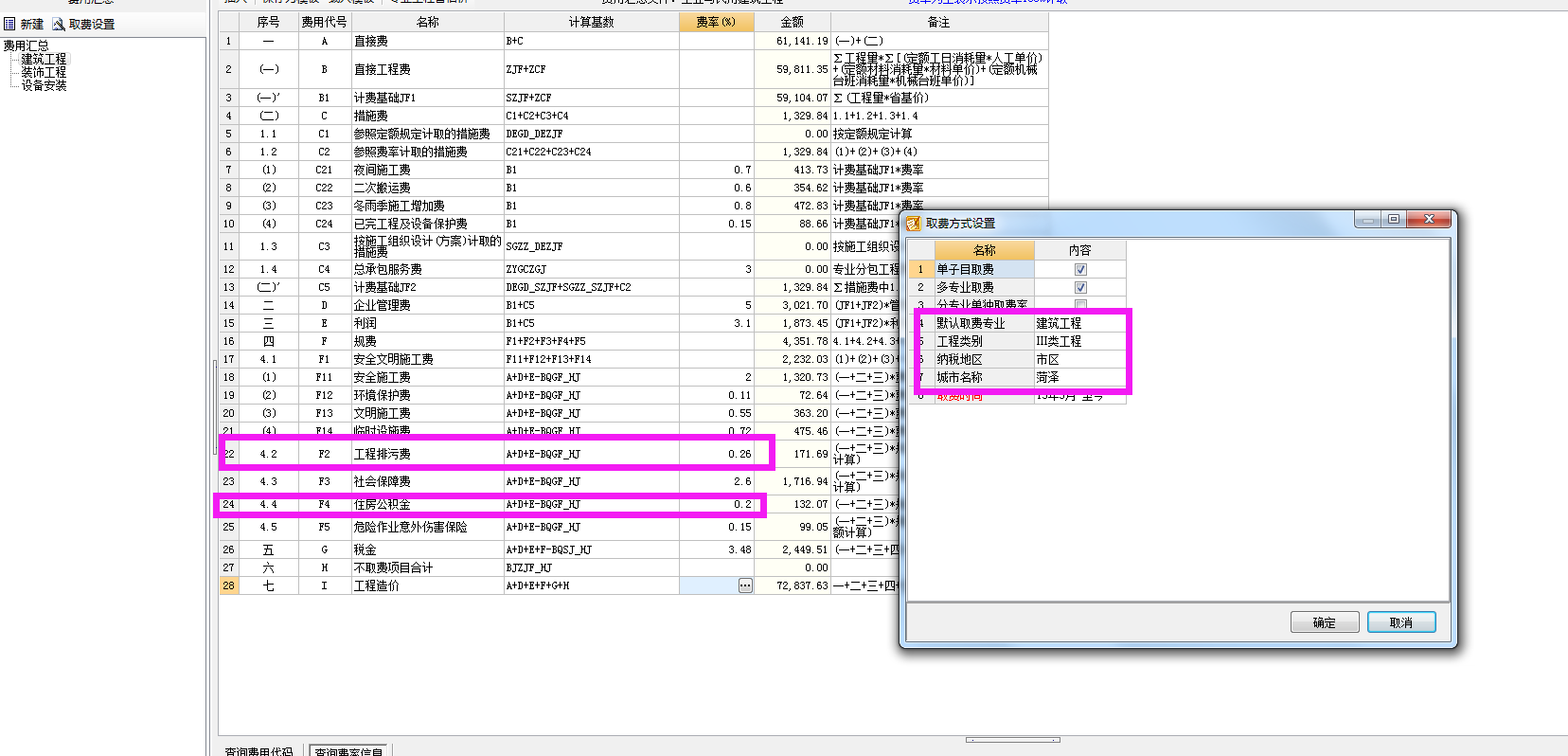Uncheck the 多专业取费 checkbox
The image size is (1568, 756).
pos(1080,287)
